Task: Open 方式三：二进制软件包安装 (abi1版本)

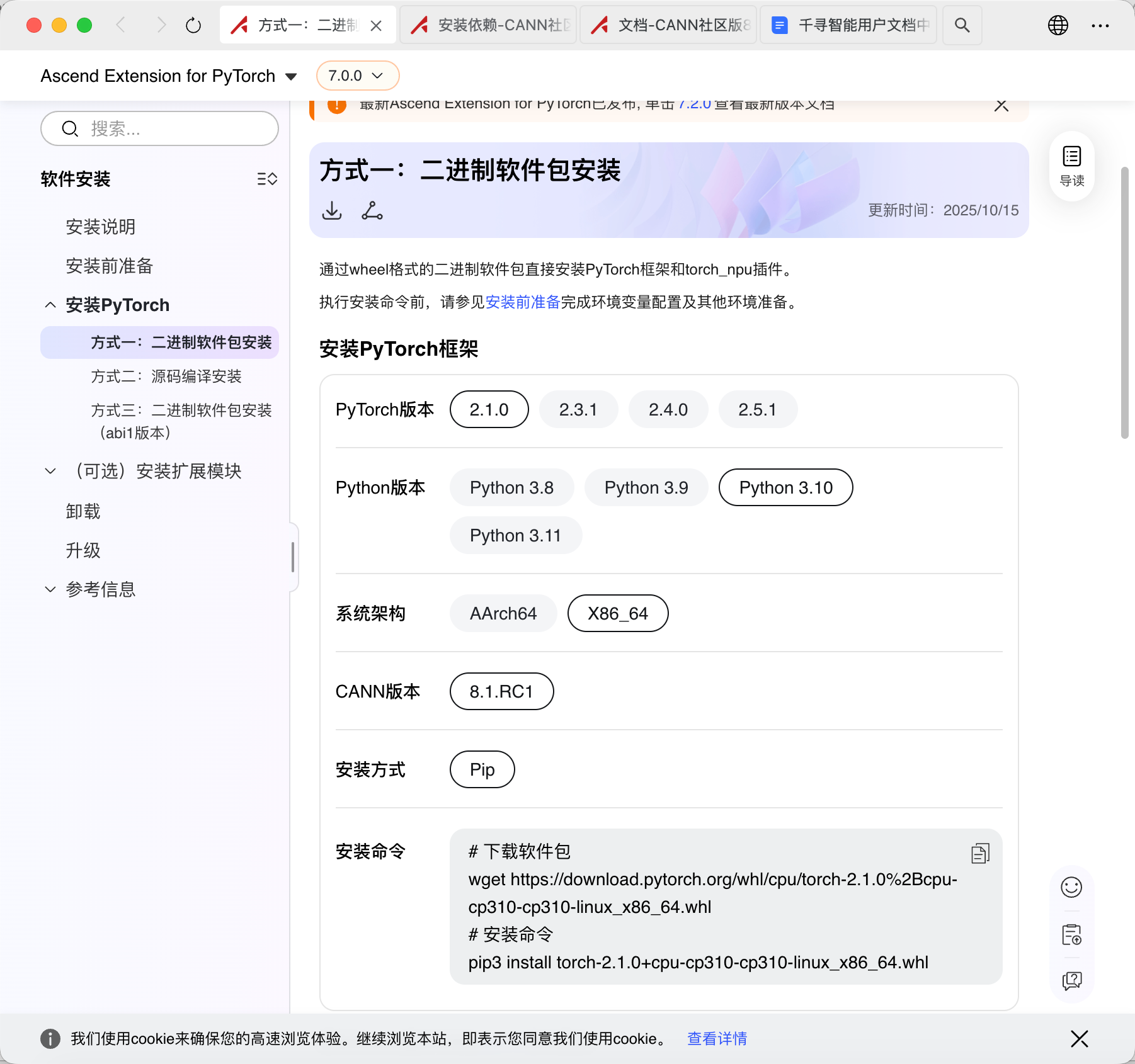Action: 181,421
